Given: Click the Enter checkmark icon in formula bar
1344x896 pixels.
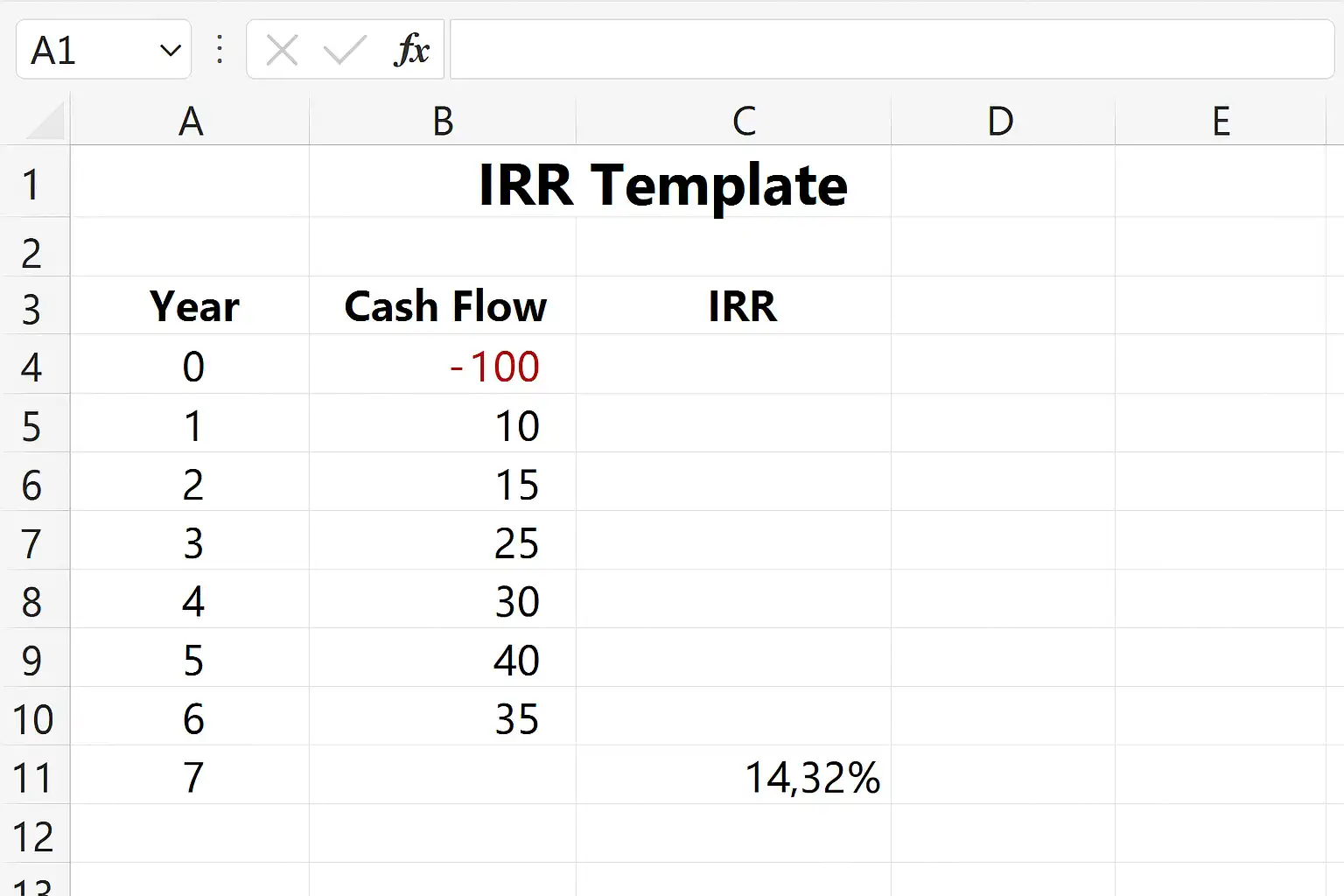Looking at the screenshot, I should point(345,50).
